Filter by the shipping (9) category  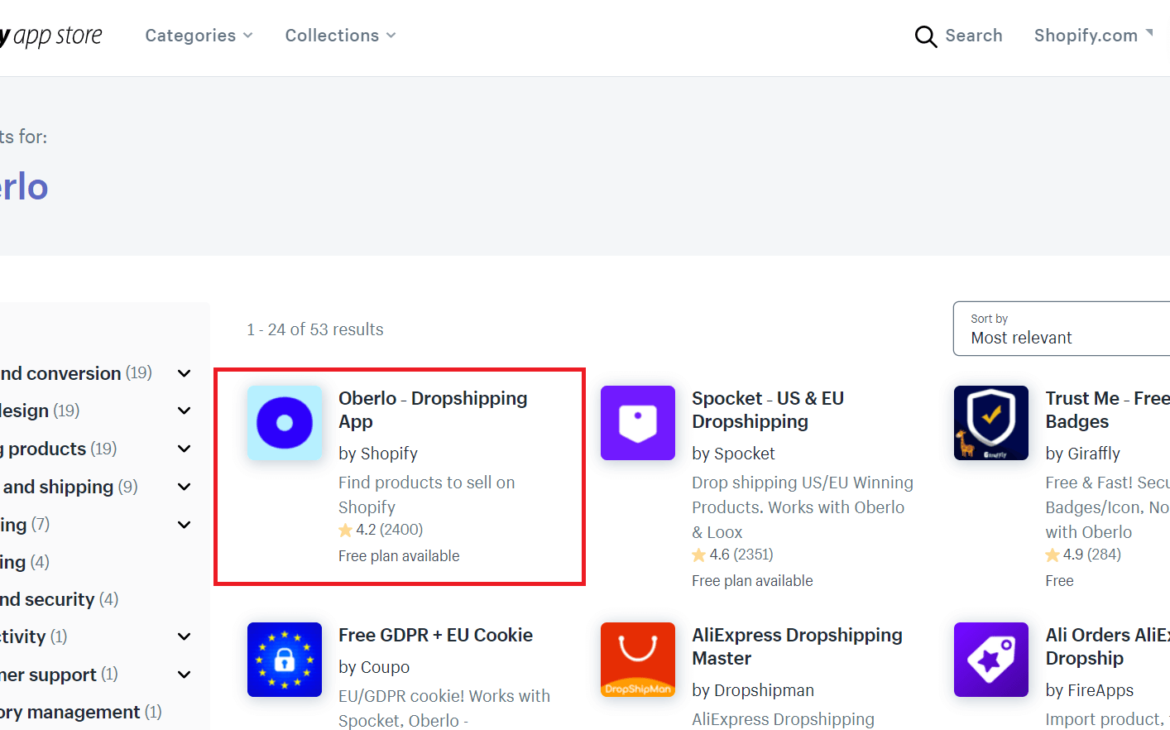pos(69,487)
